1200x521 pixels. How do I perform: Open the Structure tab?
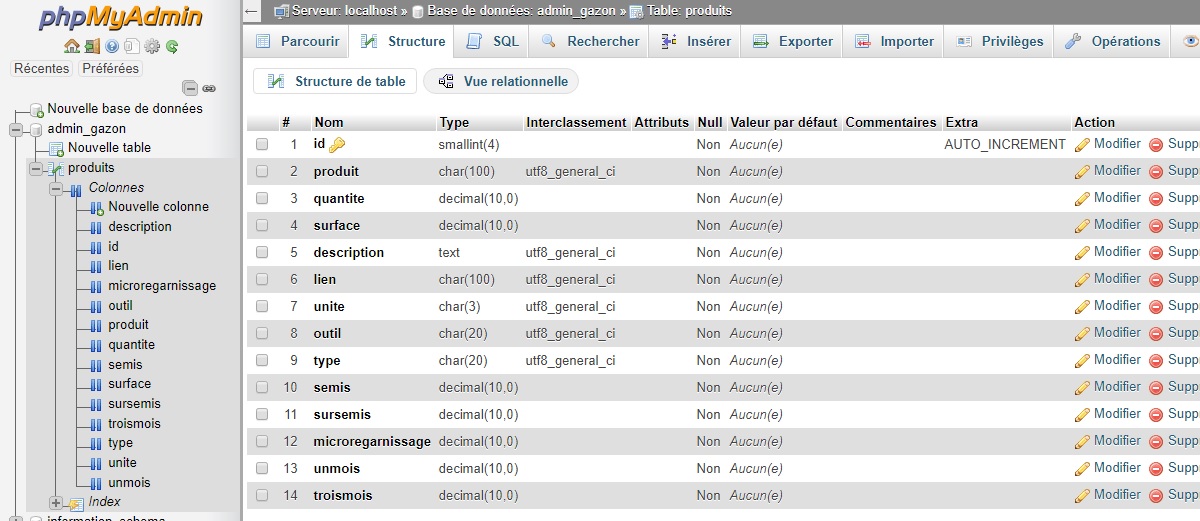pos(403,41)
